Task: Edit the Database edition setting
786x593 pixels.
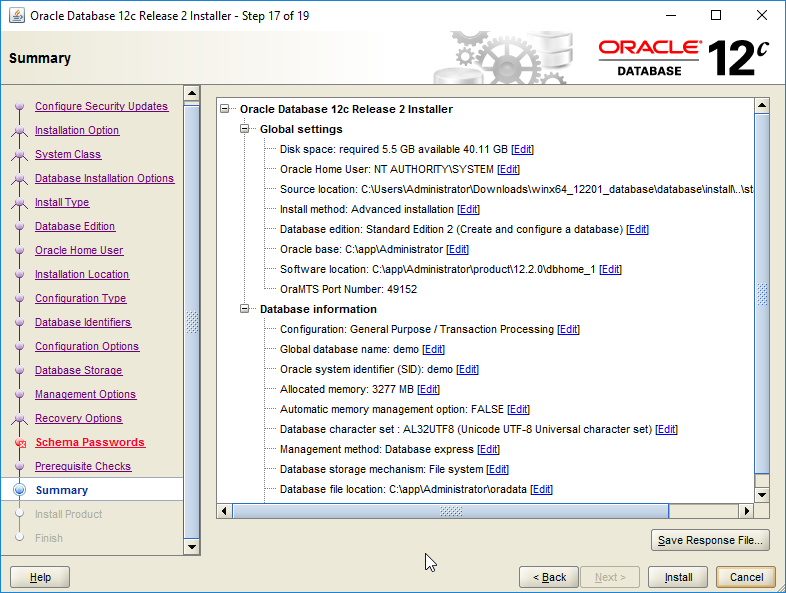Action: coord(637,230)
